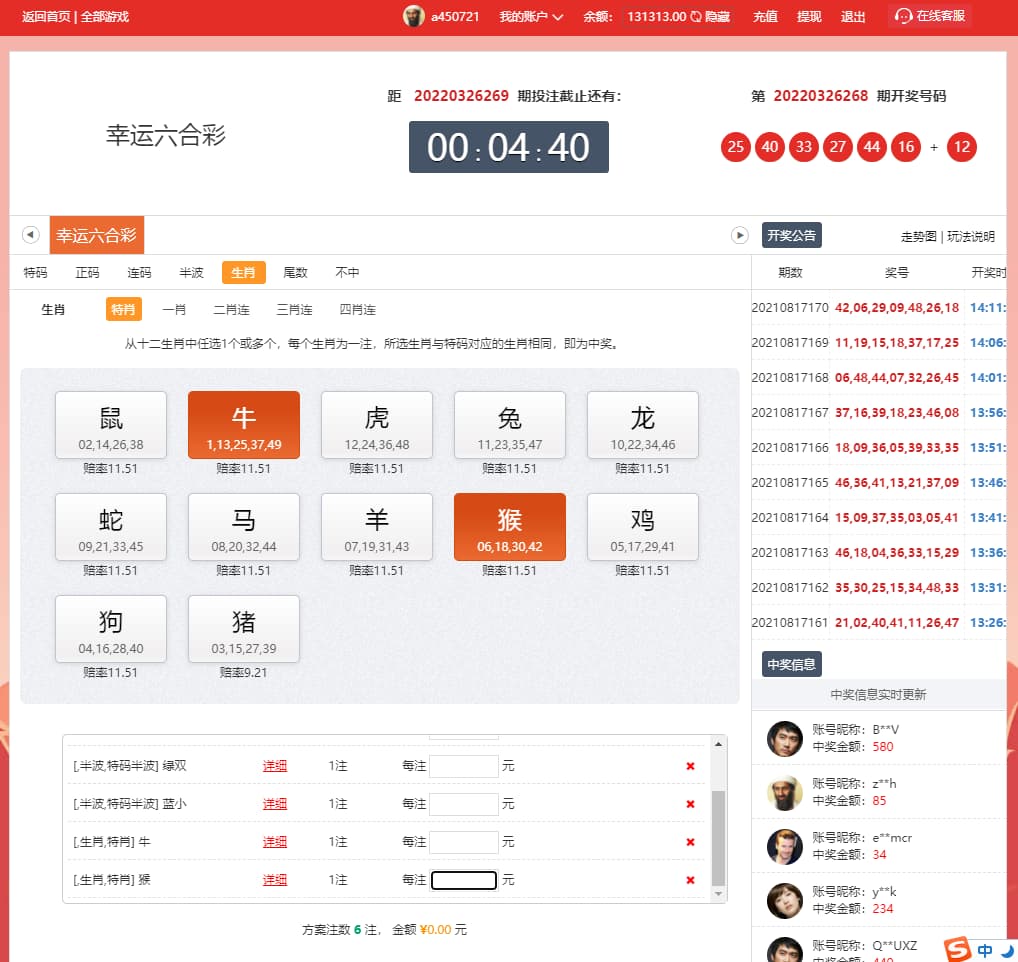Select the 龙 zodiac tile
Viewport: 1018px width, 962px height.
coord(642,424)
